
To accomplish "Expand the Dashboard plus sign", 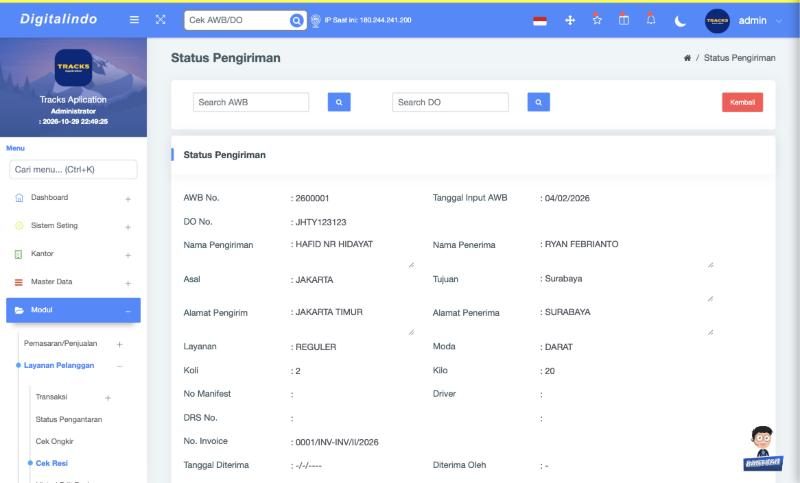I will coord(128,199).
